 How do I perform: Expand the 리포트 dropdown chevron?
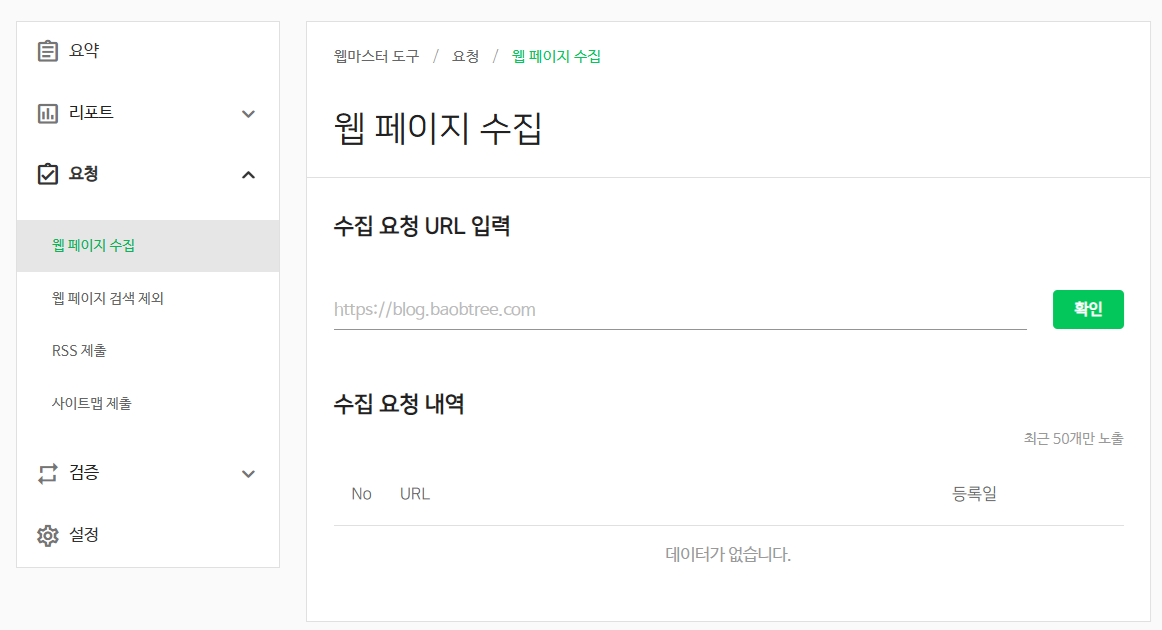tap(247, 112)
